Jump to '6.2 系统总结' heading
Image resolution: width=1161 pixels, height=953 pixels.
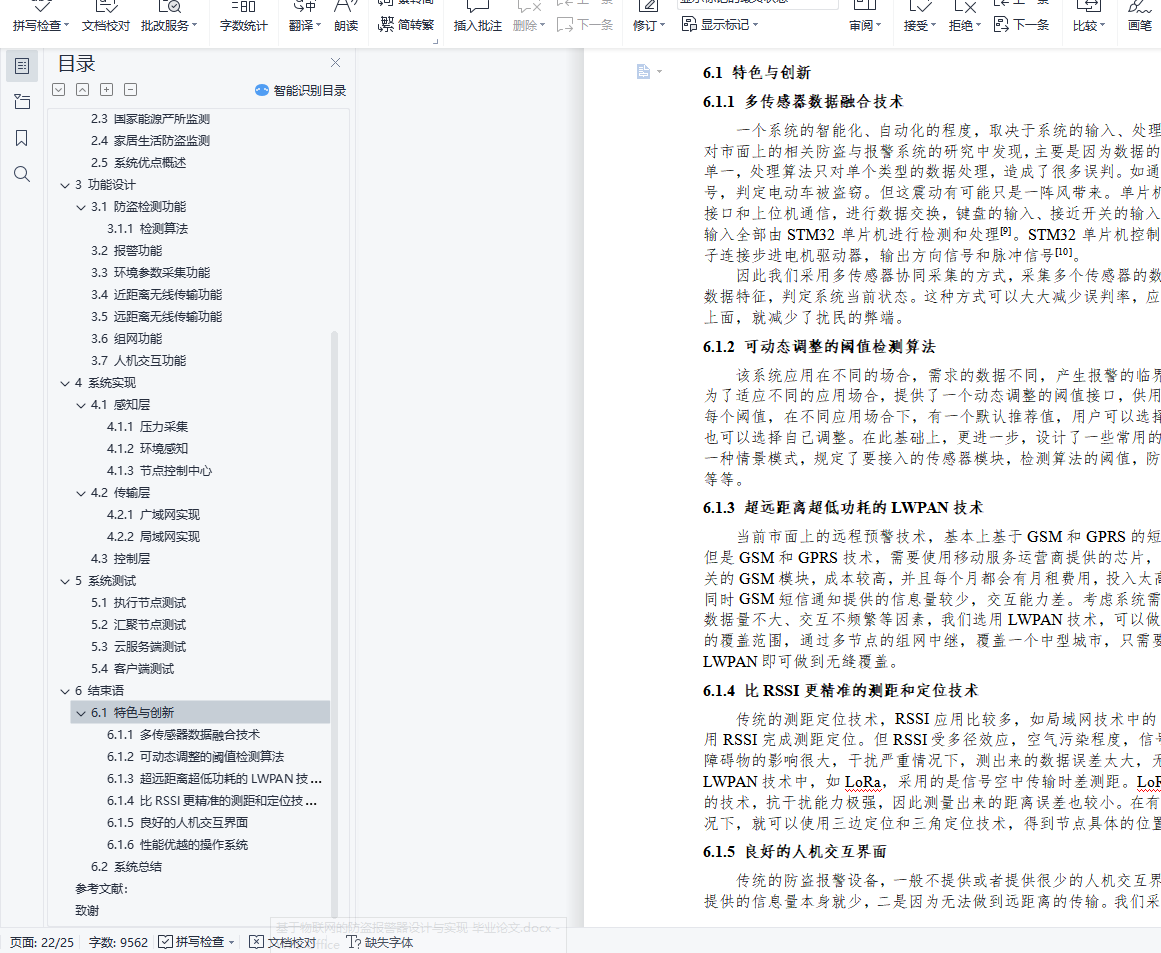point(127,866)
